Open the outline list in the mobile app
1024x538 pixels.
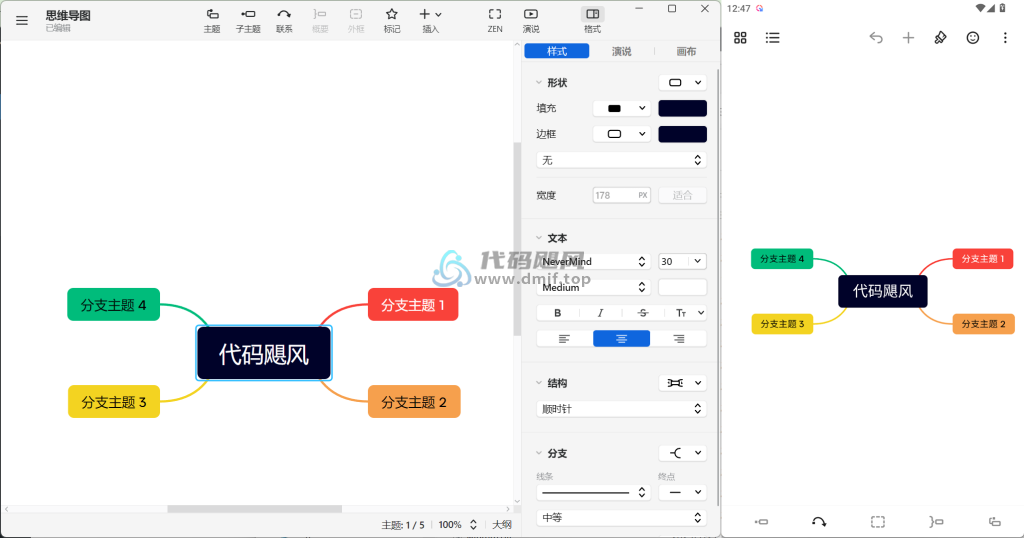click(773, 38)
